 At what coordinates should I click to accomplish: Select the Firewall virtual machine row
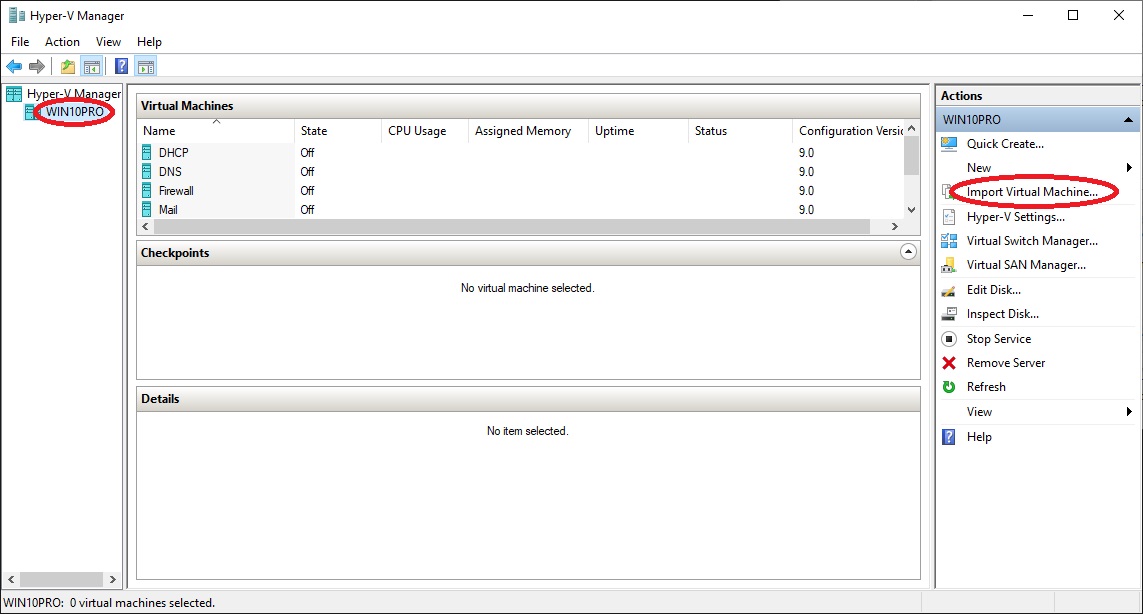520,190
